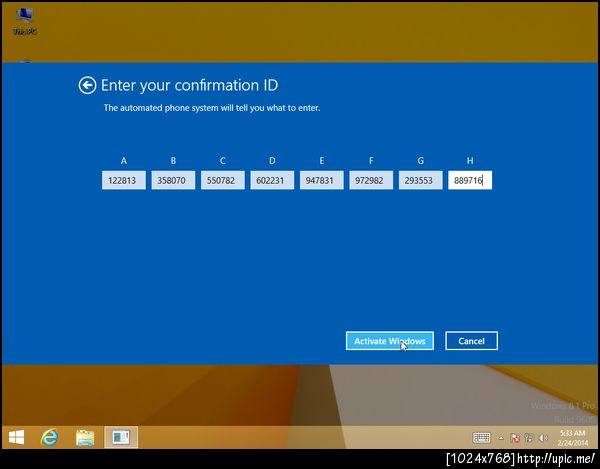This screenshot has height=469, width=600.
Task: Click the column label C
Action: point(223,161)
